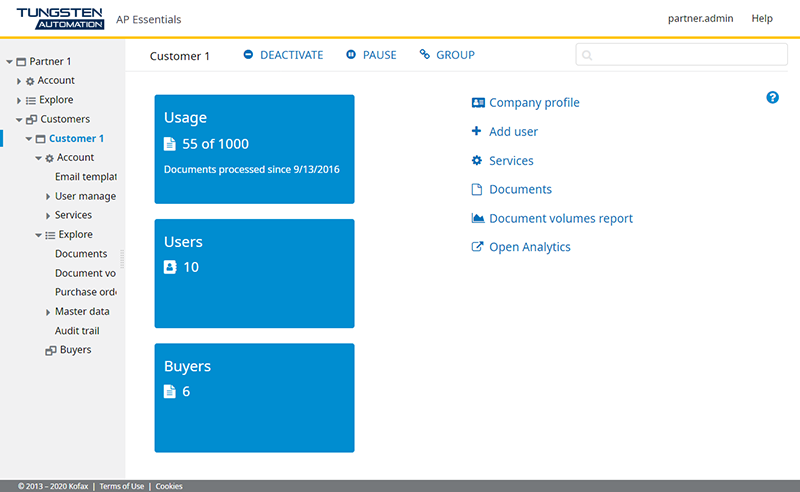The width and height of the screenshot is (800, 492).
Task: Open the Help menu in header
Action: pyautogui.click(x=762, y=19)
